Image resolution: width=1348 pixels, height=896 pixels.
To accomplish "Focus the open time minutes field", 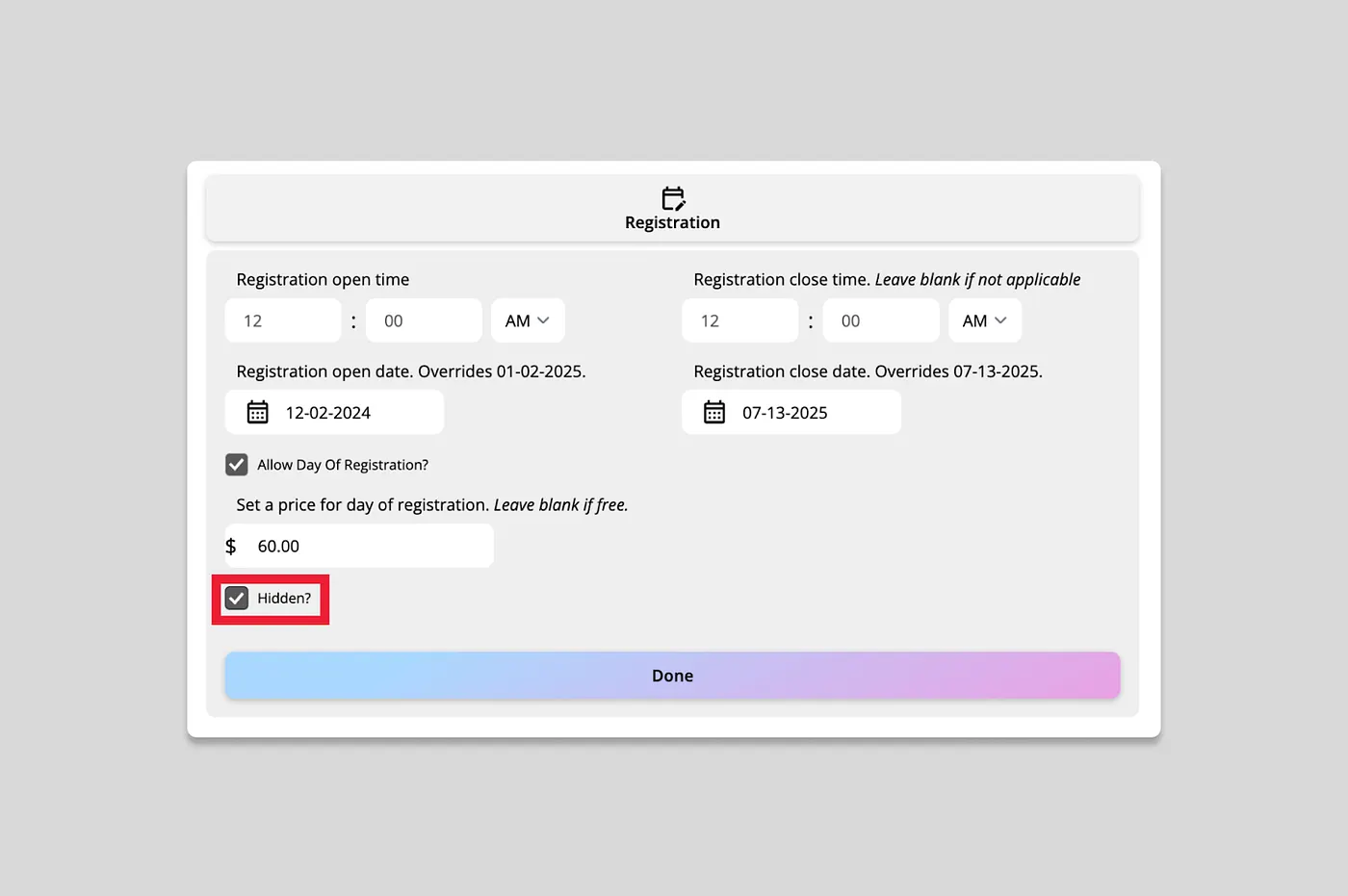I will [x=424, y=320].
